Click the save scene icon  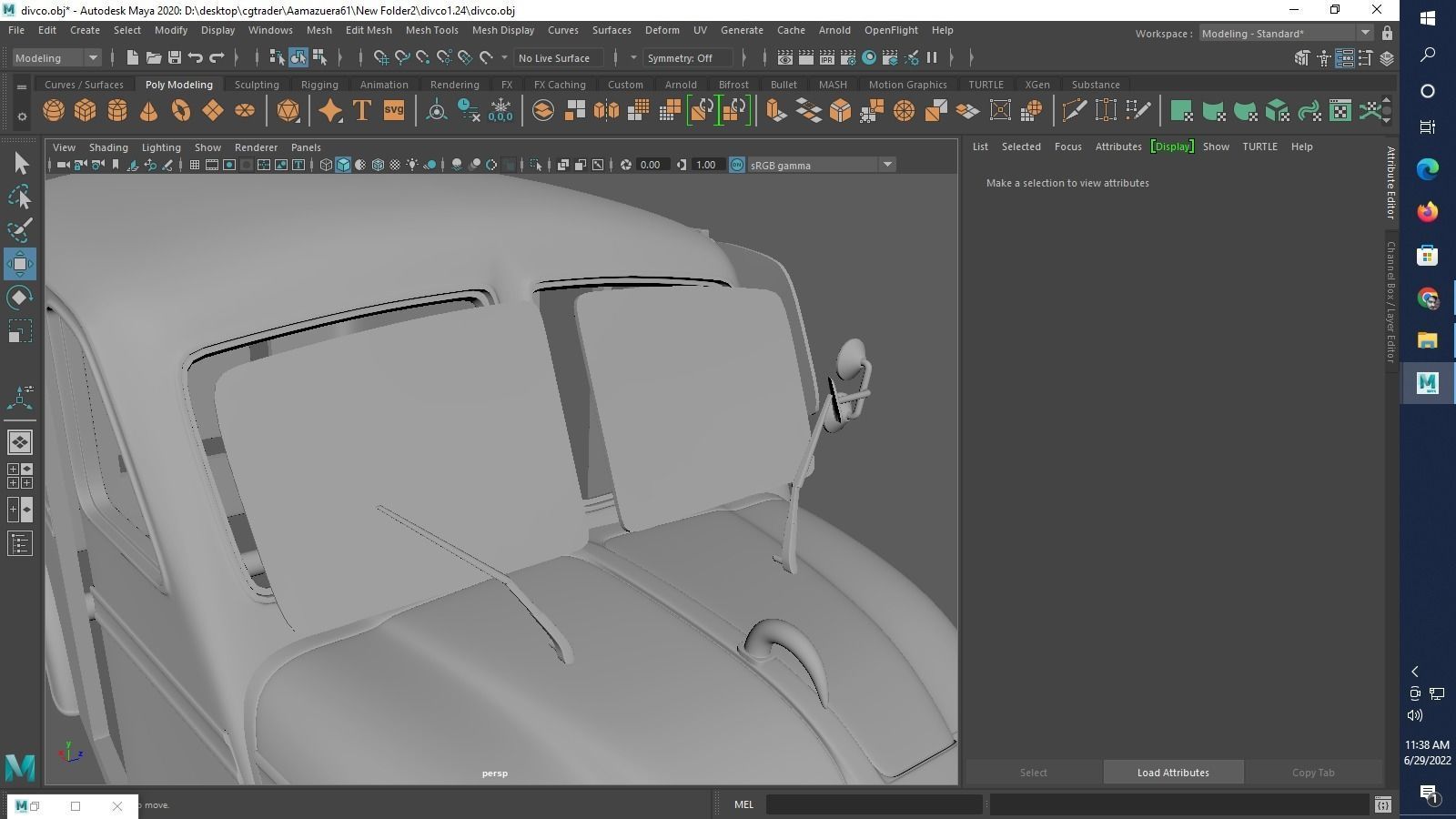(x=175, y=58)
